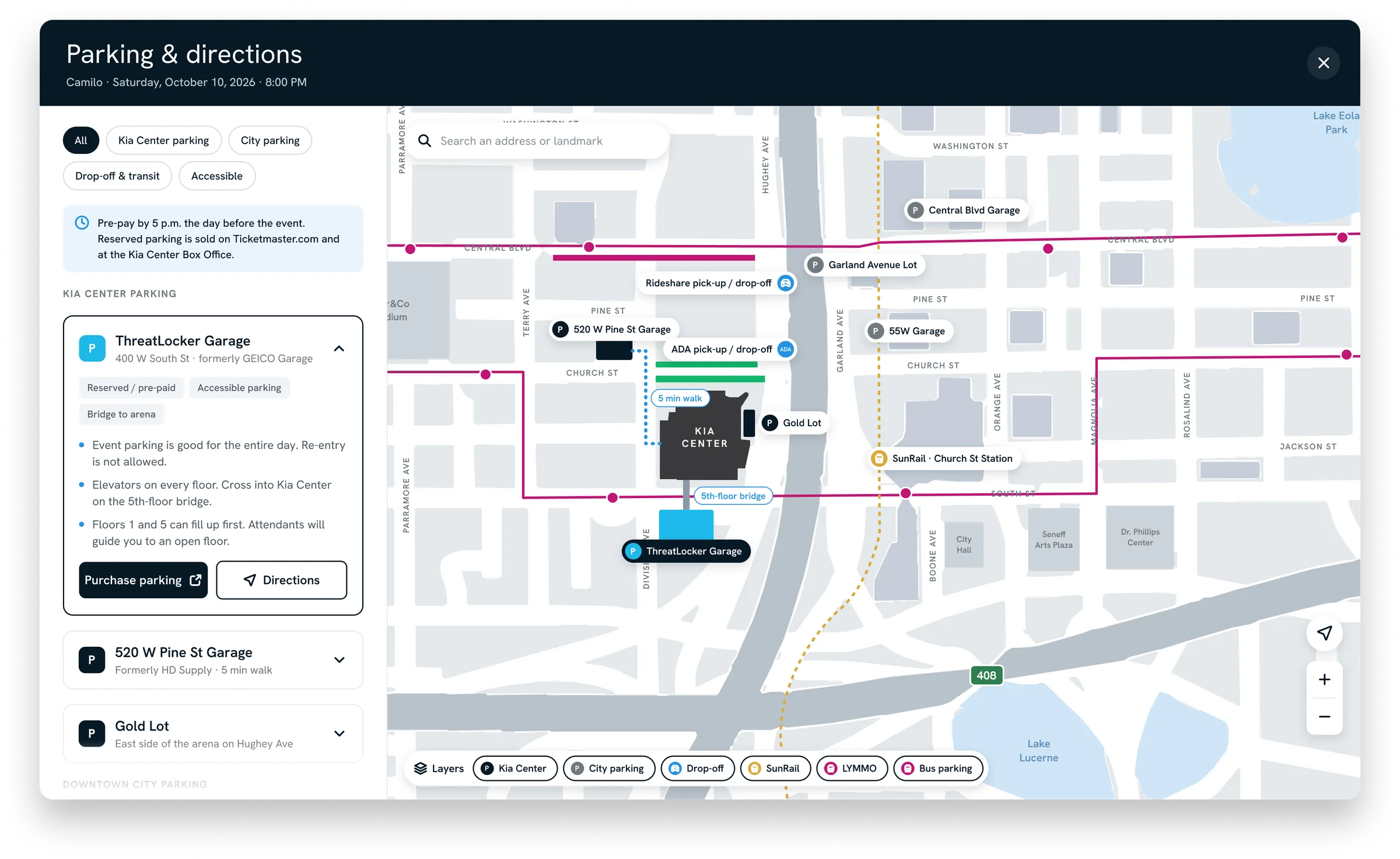This screenshot has height=859, width=1400.
Task: Toggle the City parking map layer
Action: (x=609, y=768)
